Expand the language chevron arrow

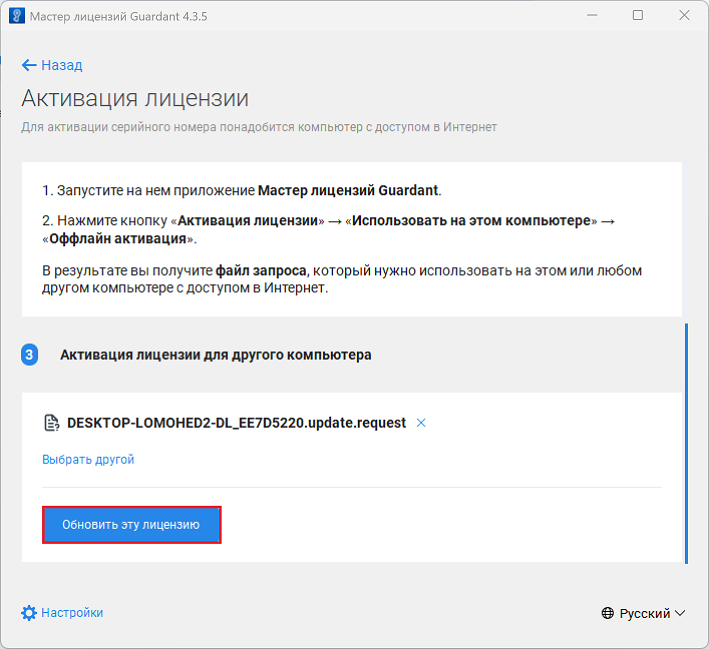pos(680,613)
